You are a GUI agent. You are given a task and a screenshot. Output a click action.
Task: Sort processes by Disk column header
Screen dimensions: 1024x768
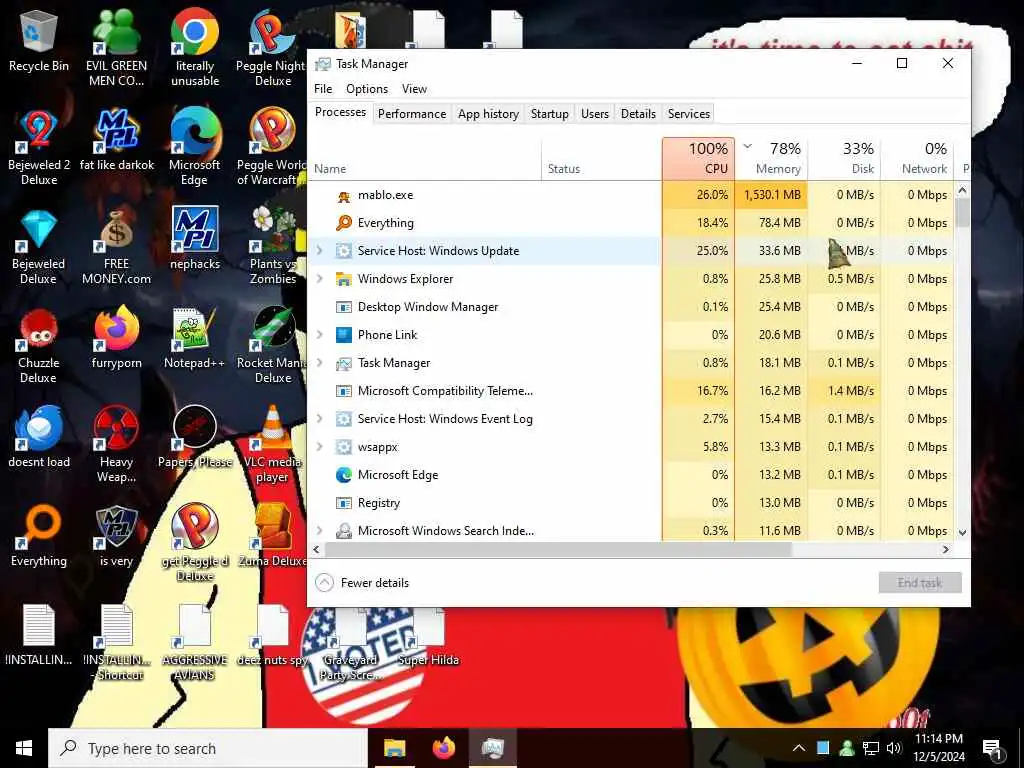[x=844, y=159]
